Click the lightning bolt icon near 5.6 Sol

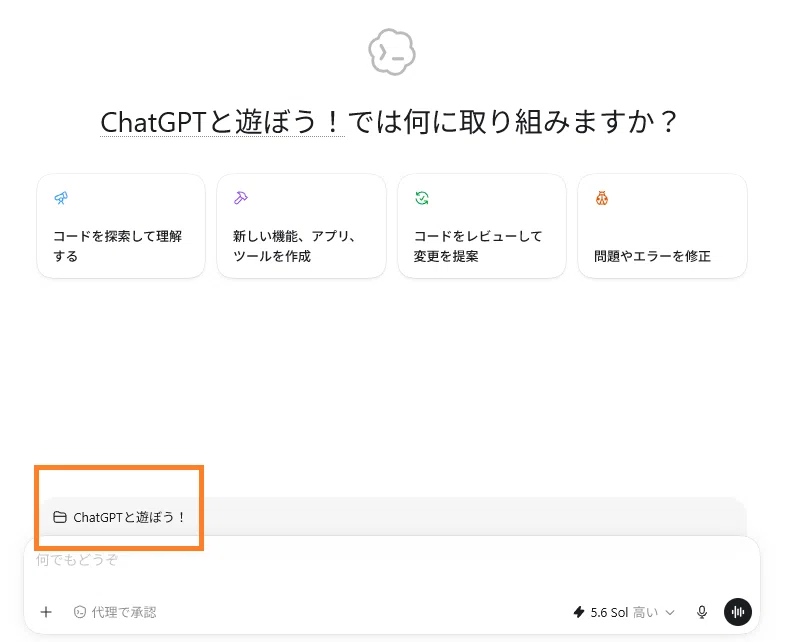pyautogui.click(x=579, y=612)
